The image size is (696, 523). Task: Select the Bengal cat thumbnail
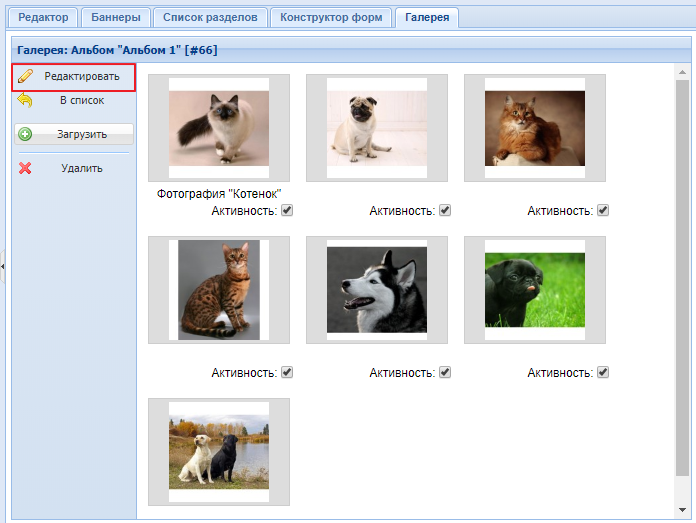219,290
